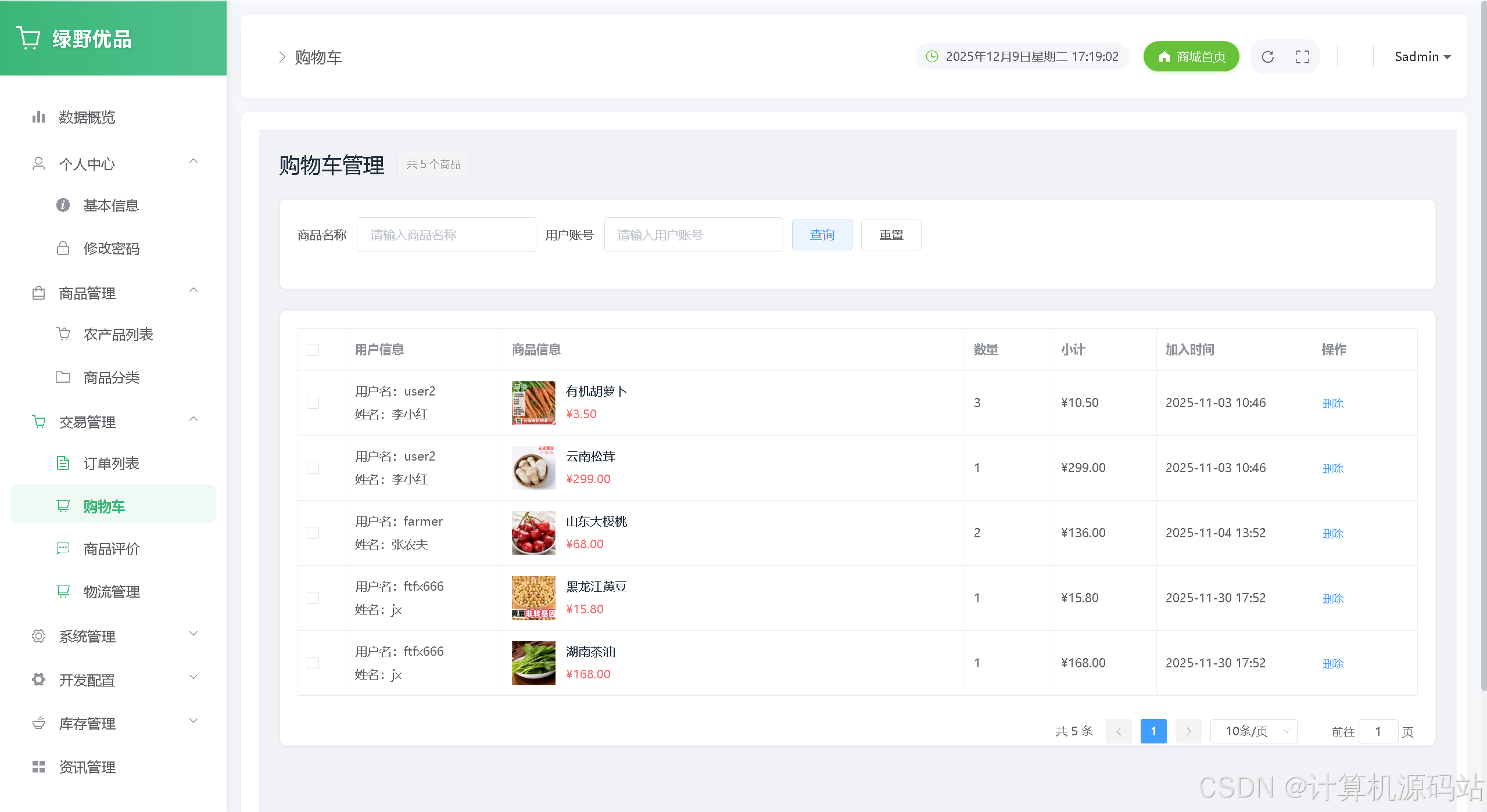Click the lock icon for 修改密码
The height and width of the screenshot is (812, 1487).
click(x=63, y=249)
